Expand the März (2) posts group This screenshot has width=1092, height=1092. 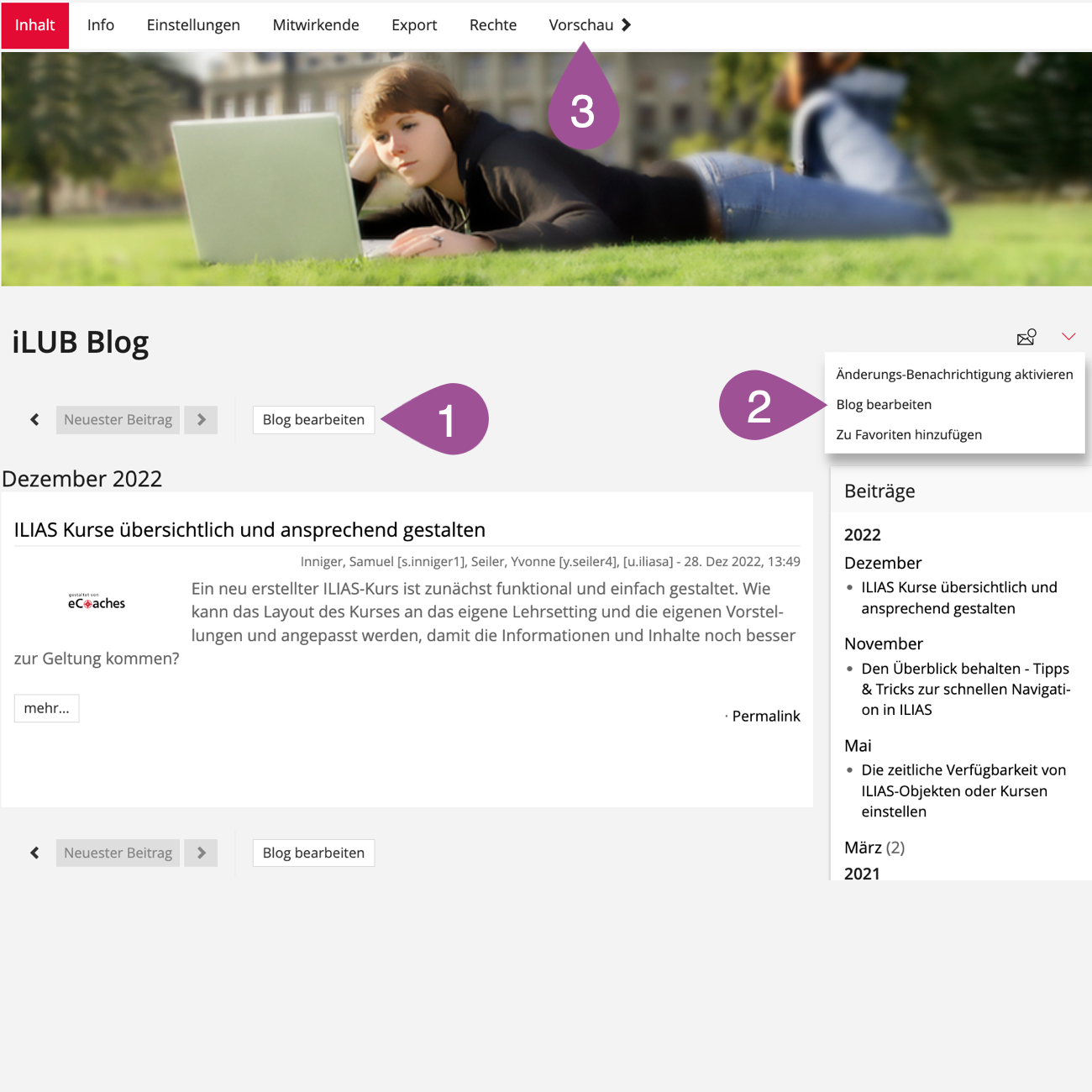pyautogui.click(x=874, y=848)
